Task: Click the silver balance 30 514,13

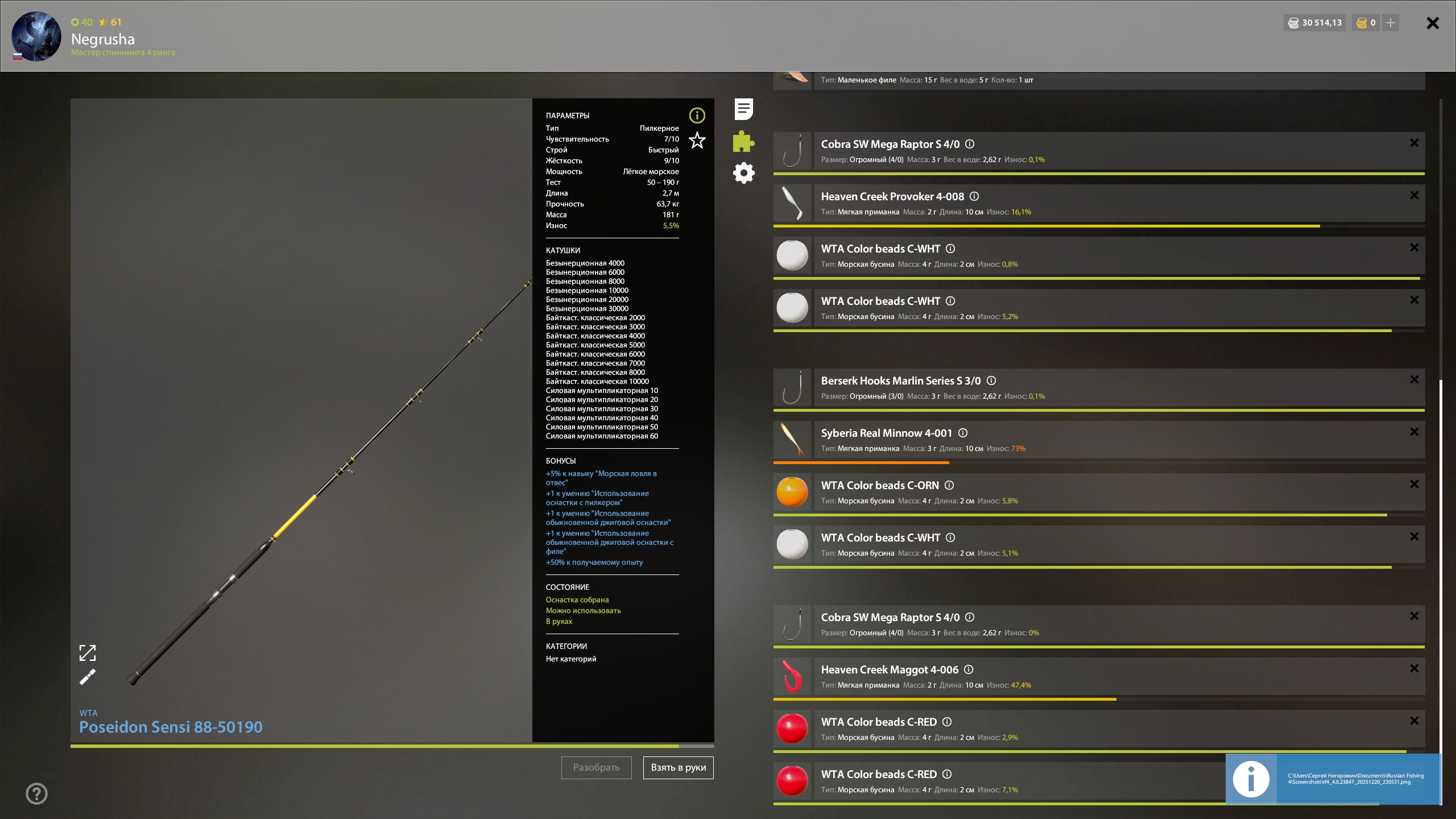Action: (x=1315, y=23)
